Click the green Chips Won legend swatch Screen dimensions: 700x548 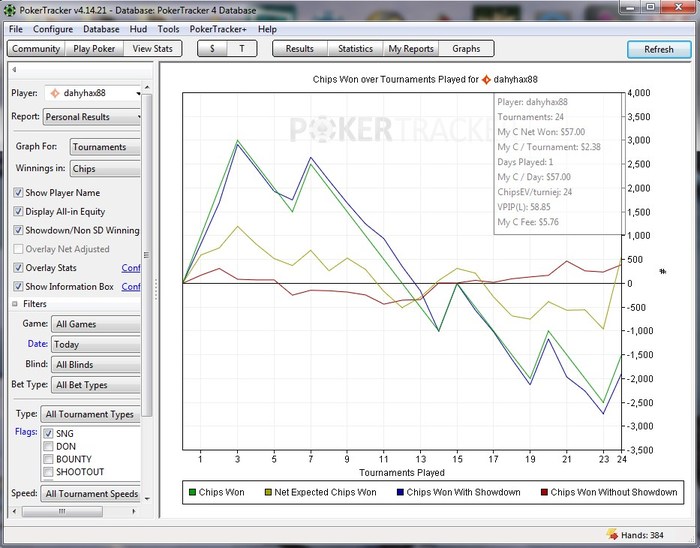pos(192,492)
